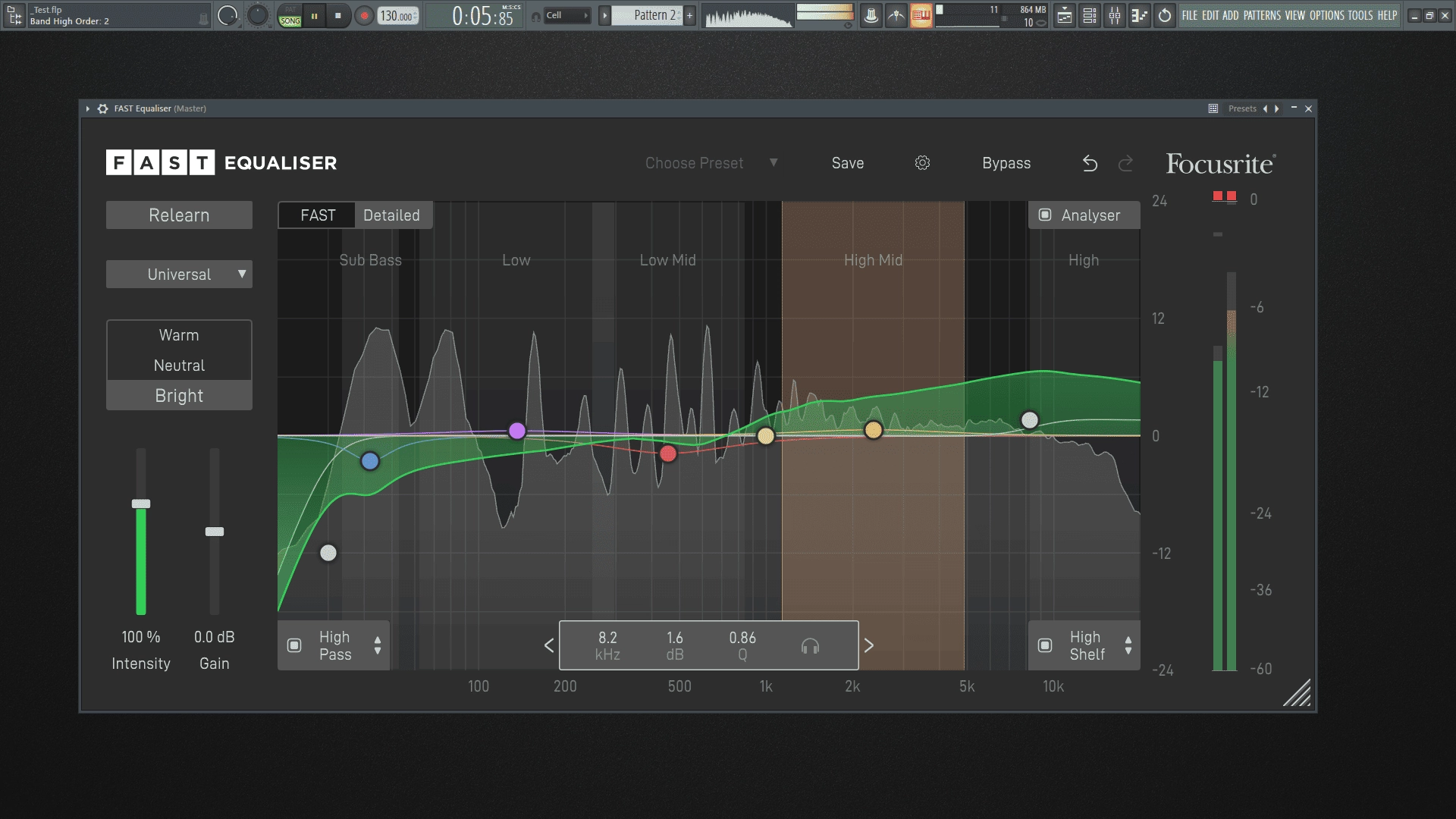The height and width of the screenshot is (819, 1456).
Task: Open the FILE menu
Action: point(1190,15)
